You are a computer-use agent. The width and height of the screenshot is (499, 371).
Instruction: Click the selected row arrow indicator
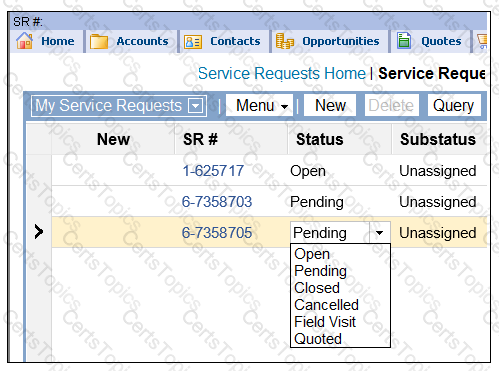point(39,231)
